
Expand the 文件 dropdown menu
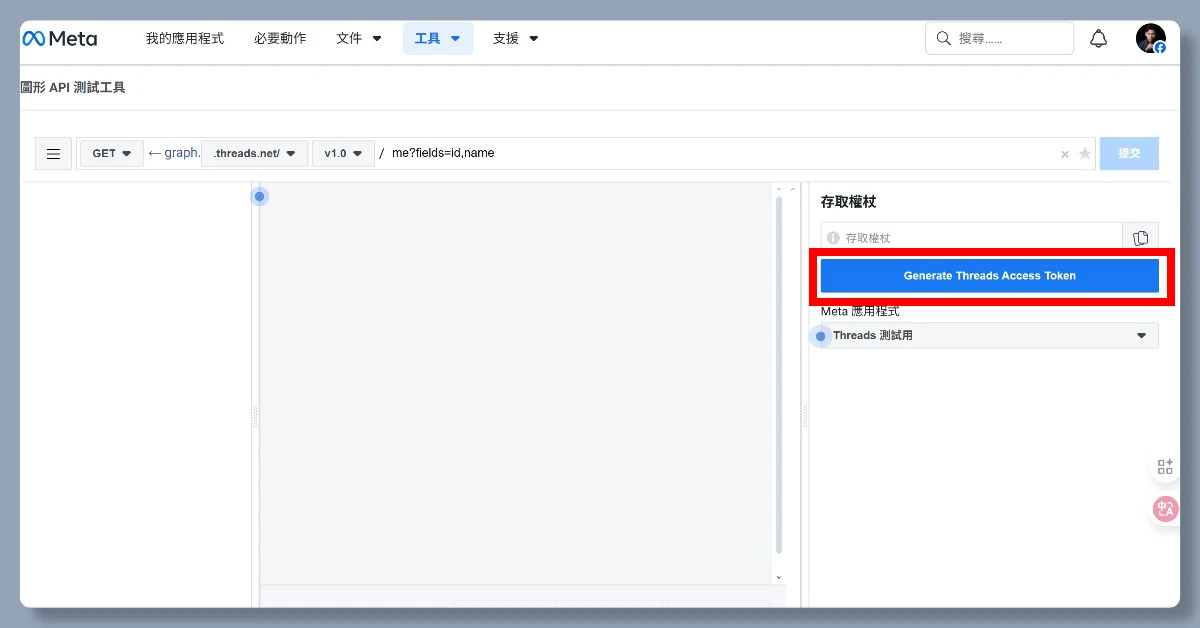(359, 39)
